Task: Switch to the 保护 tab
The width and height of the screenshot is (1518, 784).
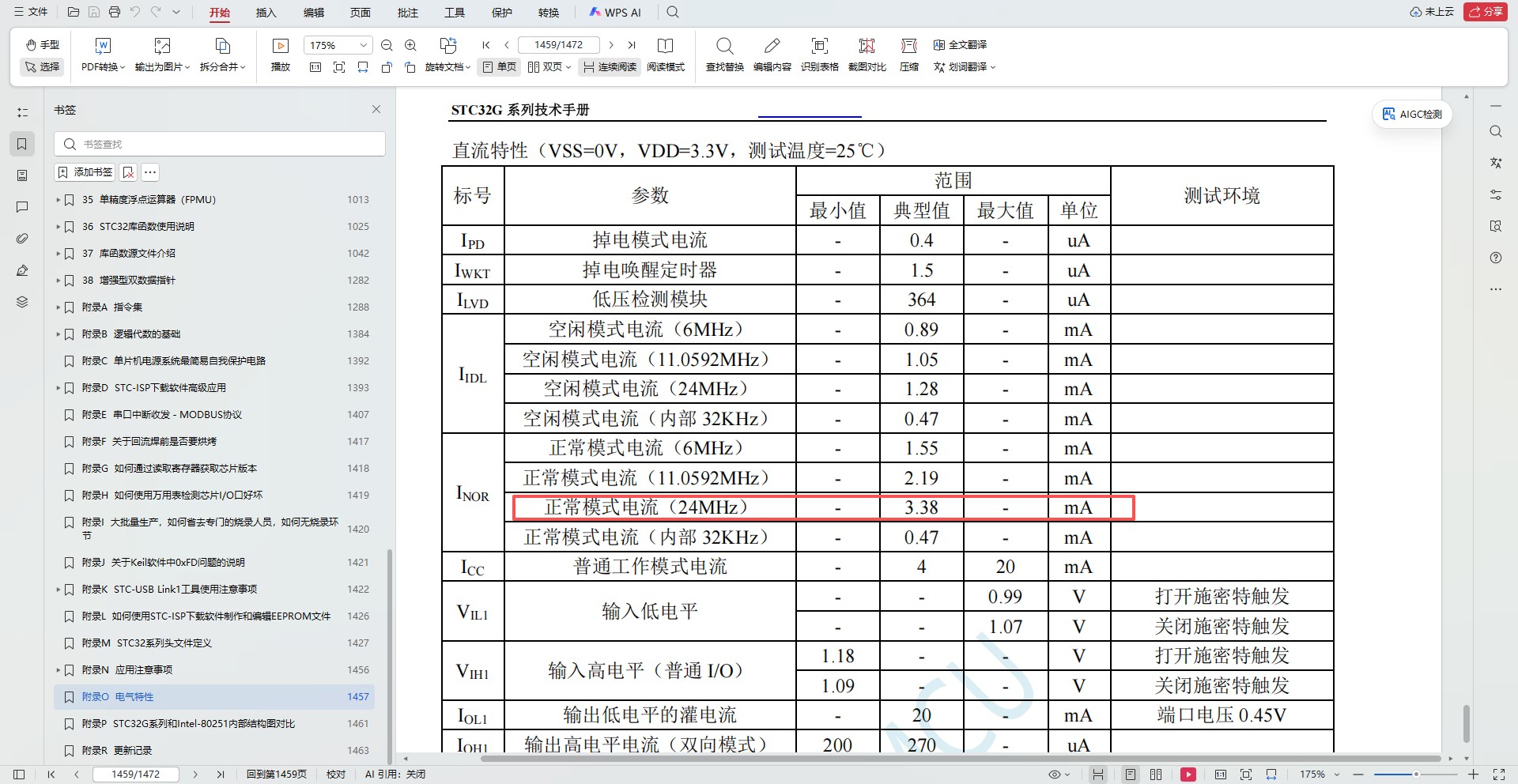Action: (502, 13)
